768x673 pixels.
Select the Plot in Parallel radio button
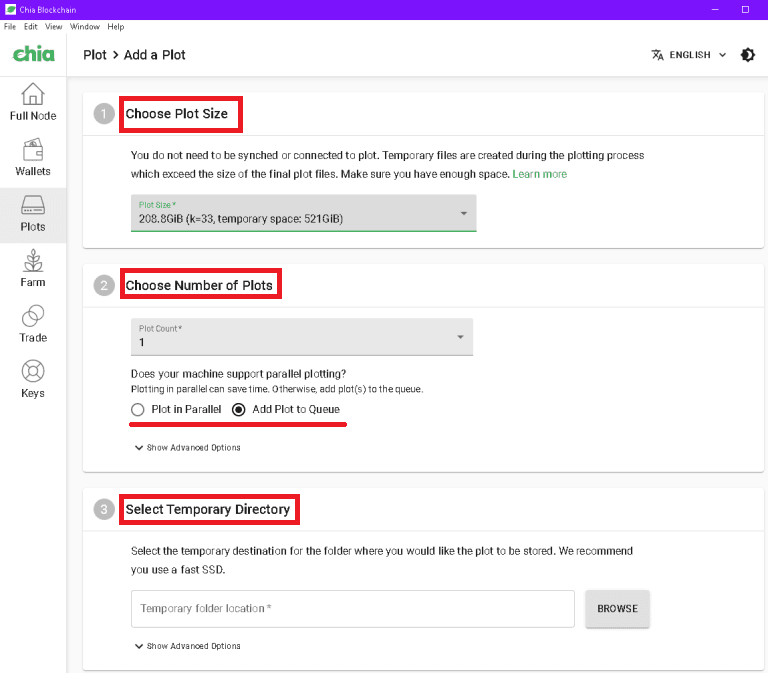tap(138, 409)
